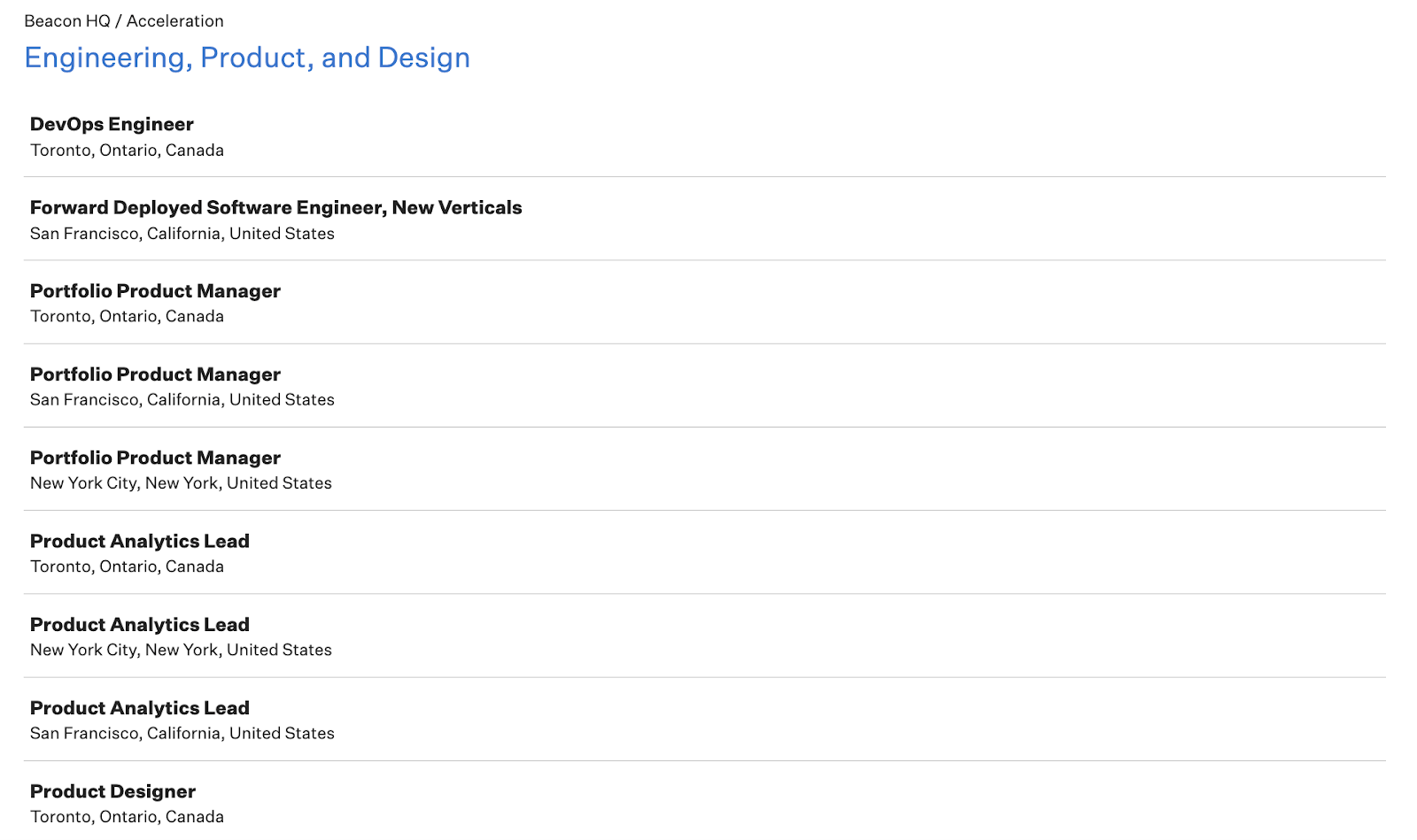
Task: Click the Beacon HQ / Acceleration breadcrumb text
Action: pos(124,21)
